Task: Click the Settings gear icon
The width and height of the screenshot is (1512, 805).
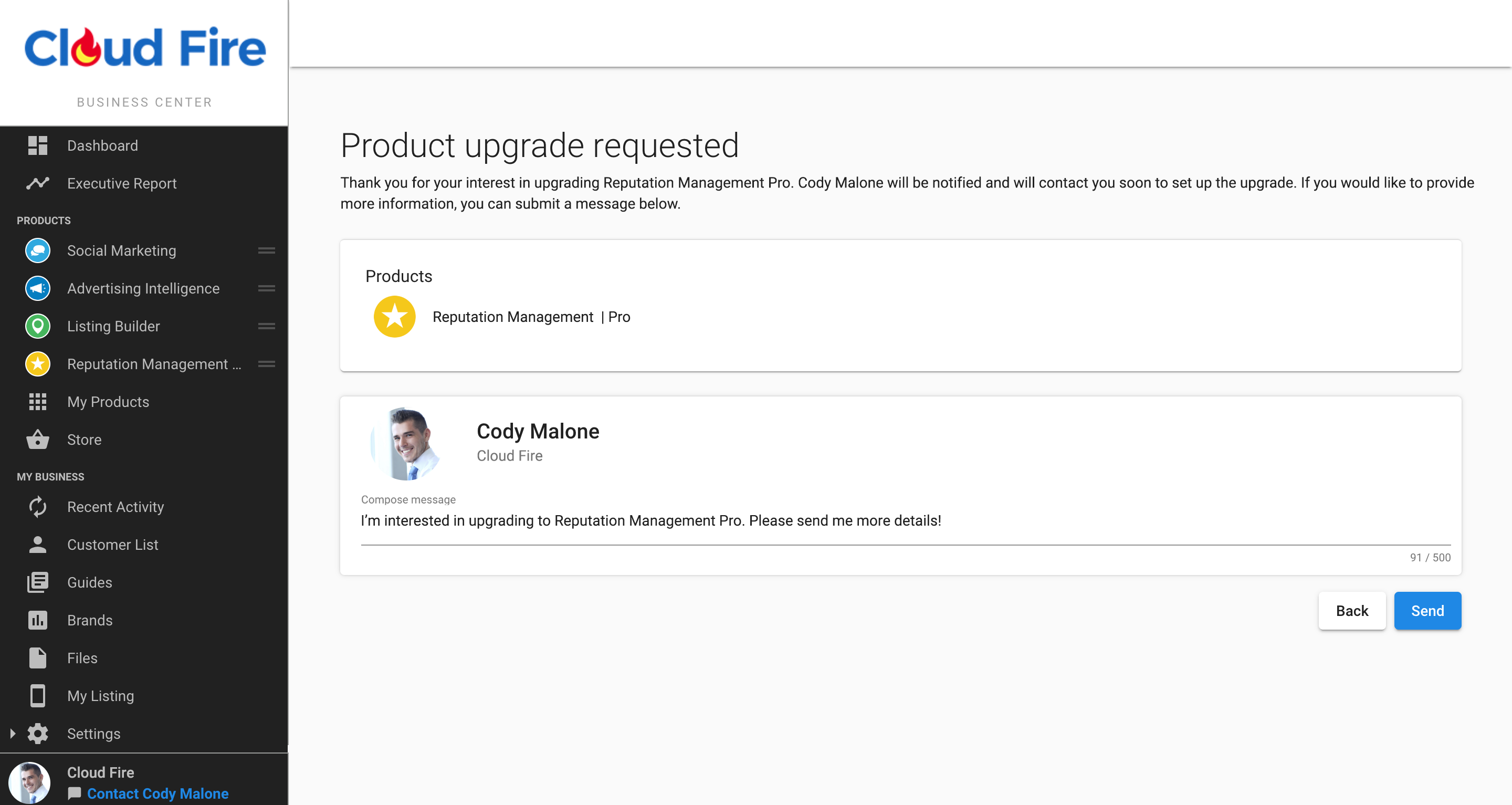Action: tap(38, 734)
